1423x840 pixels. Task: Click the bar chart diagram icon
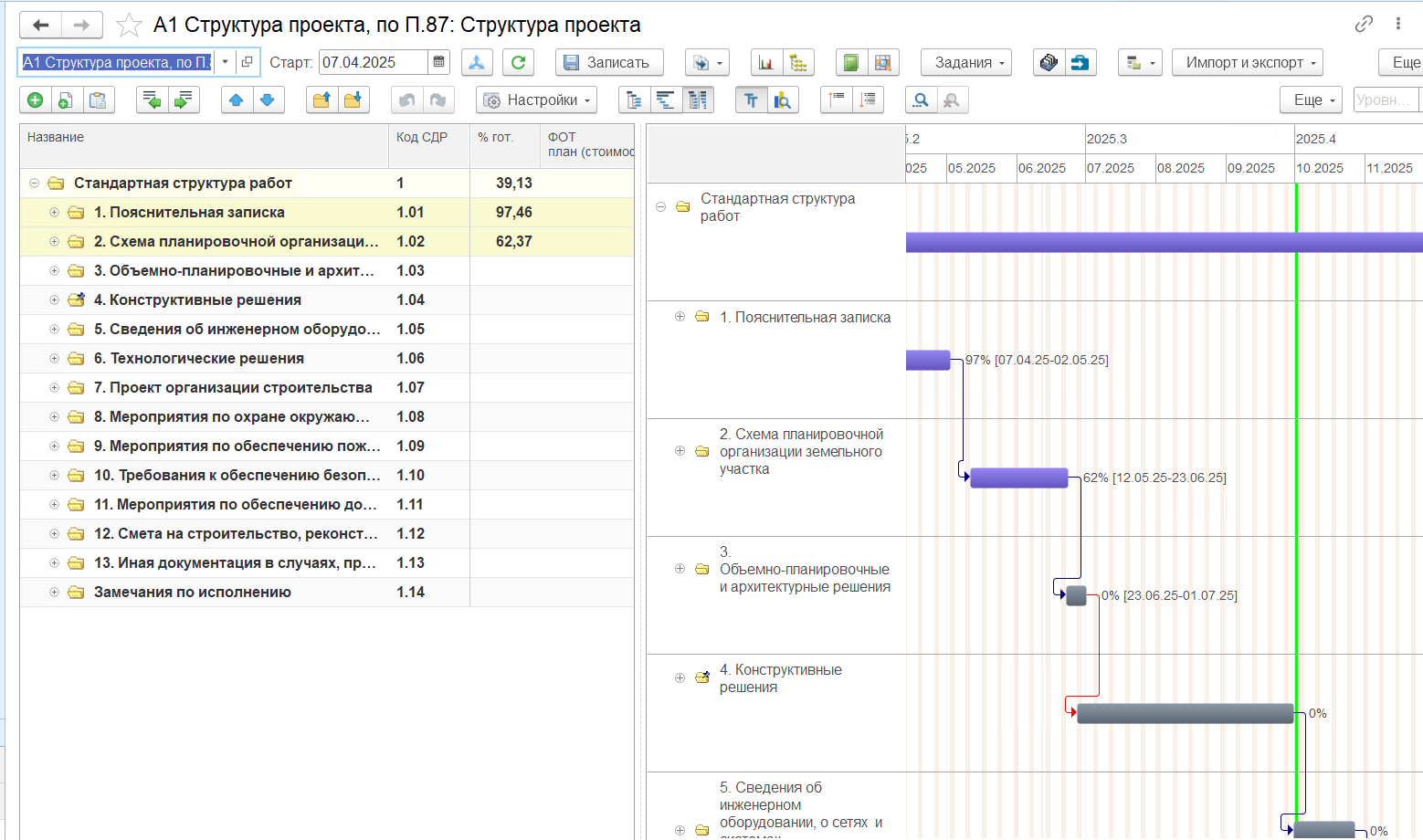[766, 62]
